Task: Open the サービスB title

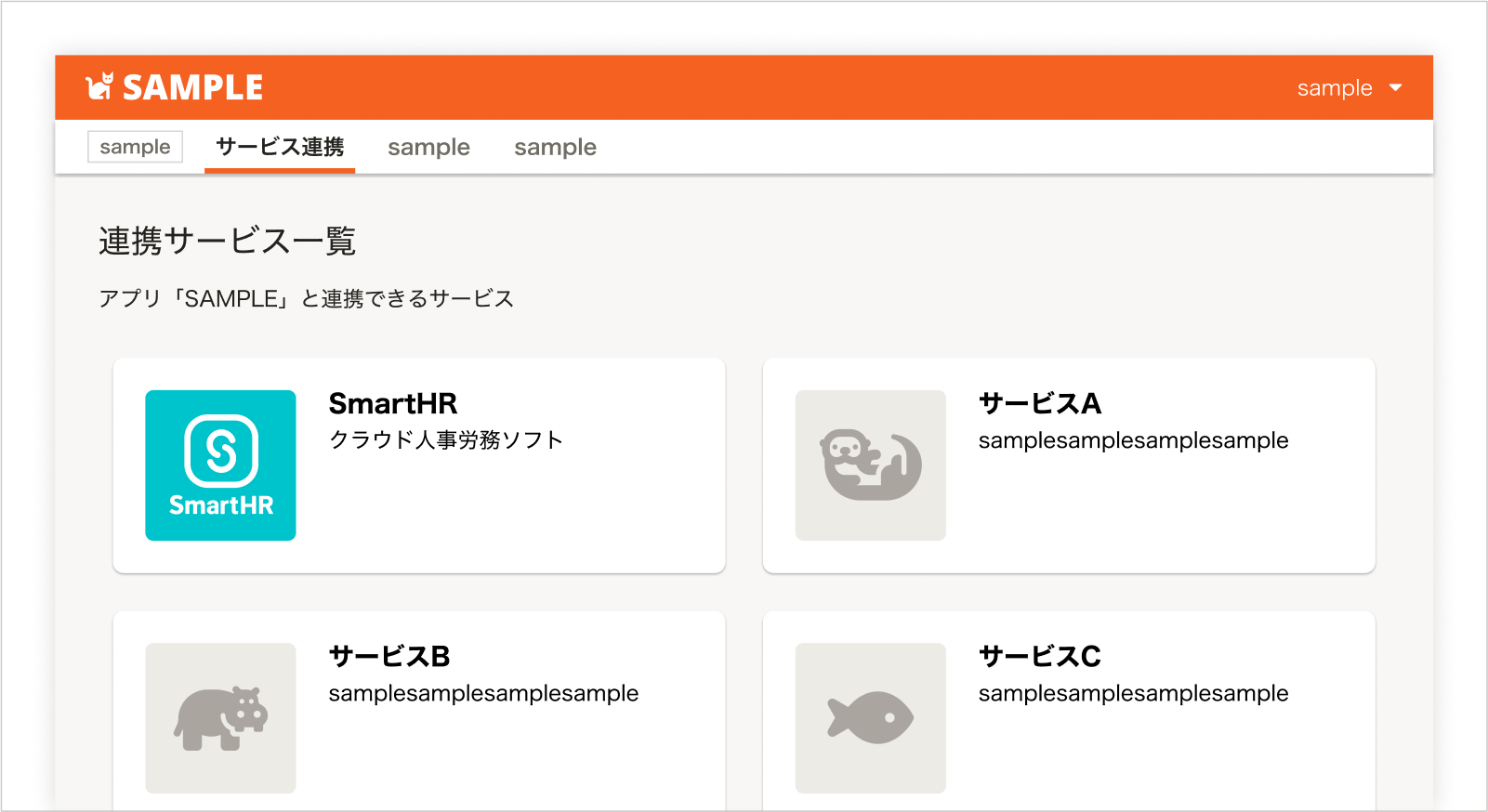Action: click(x=389, y=656)
